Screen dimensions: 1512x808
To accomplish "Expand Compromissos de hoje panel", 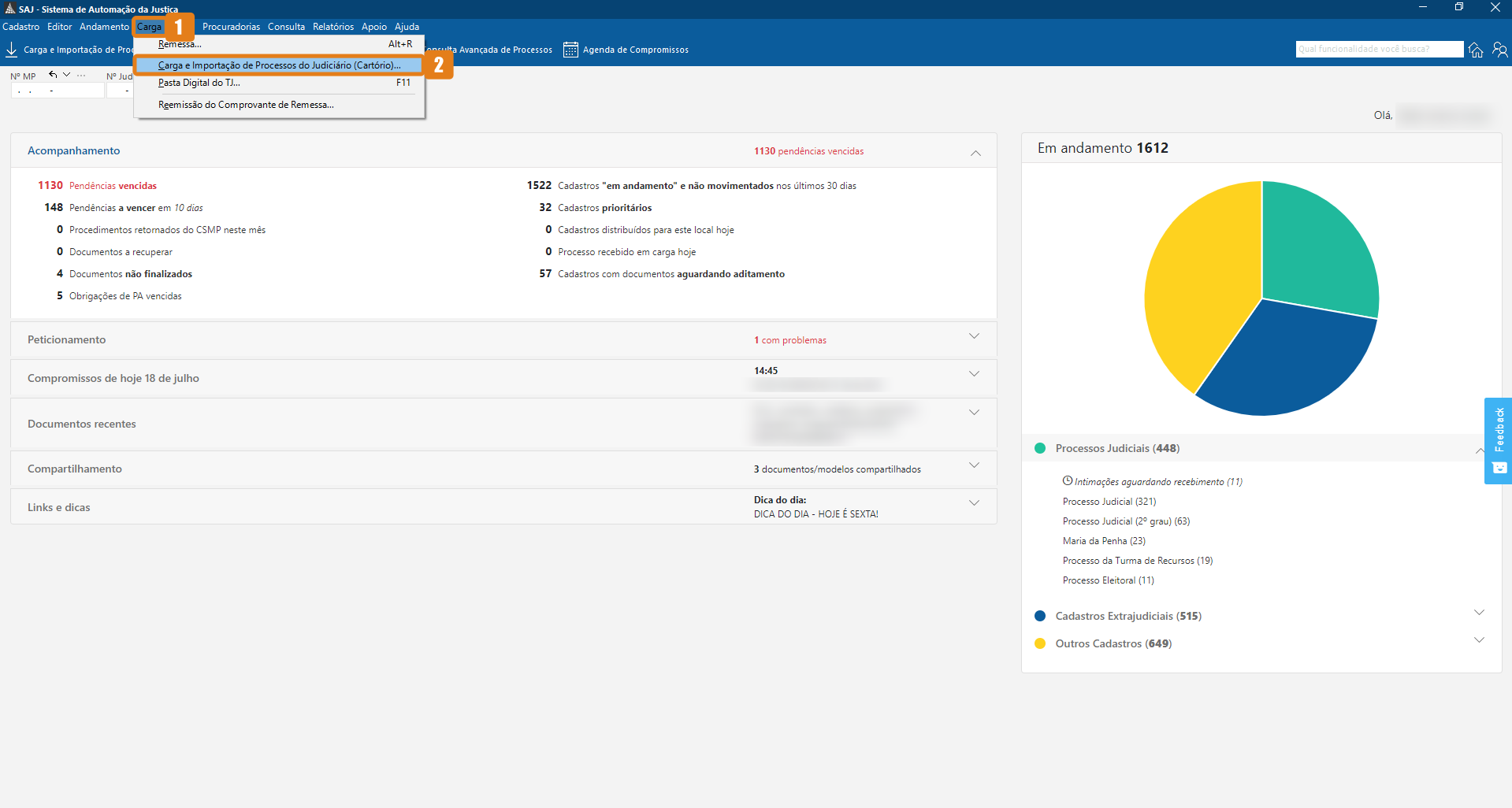I will (x=974, y=374).
